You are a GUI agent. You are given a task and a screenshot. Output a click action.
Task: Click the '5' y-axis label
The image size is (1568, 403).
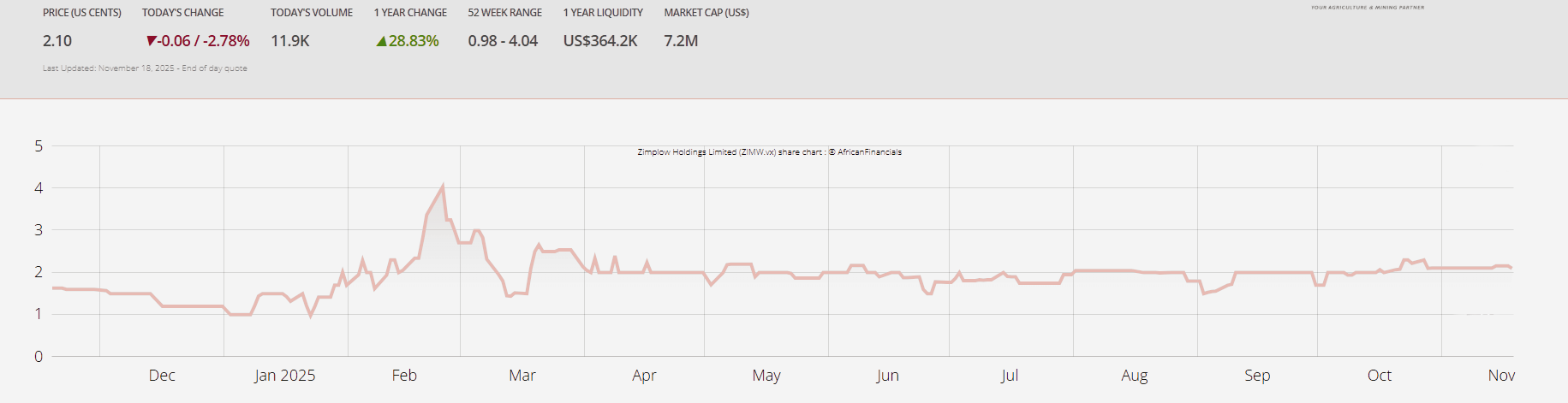39,146
